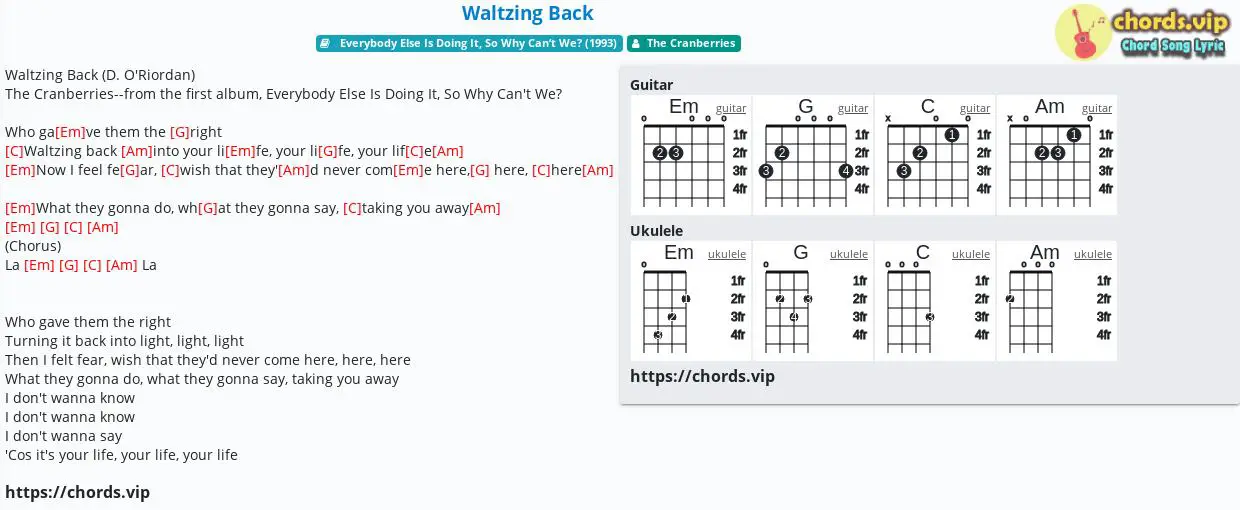The image size is (1240, 510).
Task: Open the Everybody Else Is Doing It album tag
Action: point(469,43)
